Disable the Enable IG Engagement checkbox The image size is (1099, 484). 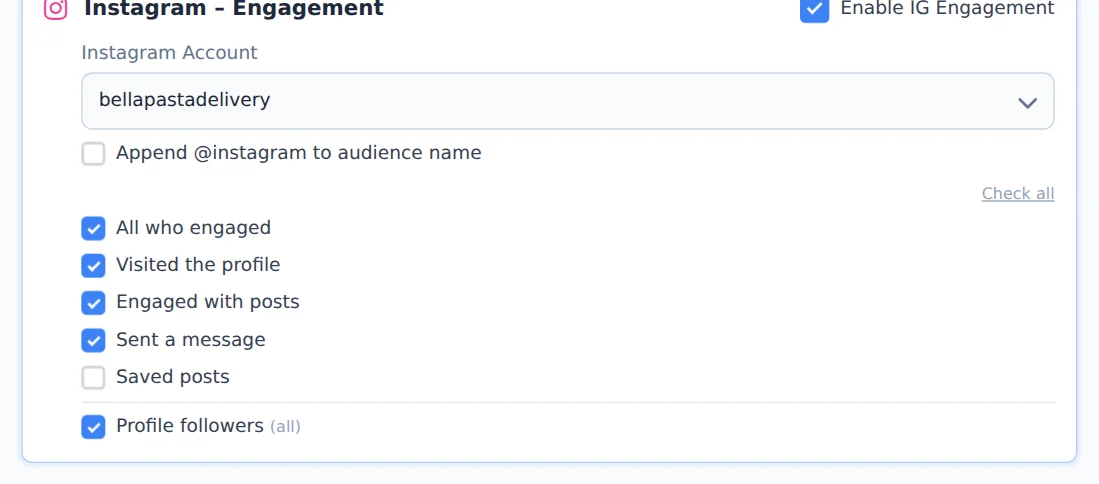click(814, 10)
